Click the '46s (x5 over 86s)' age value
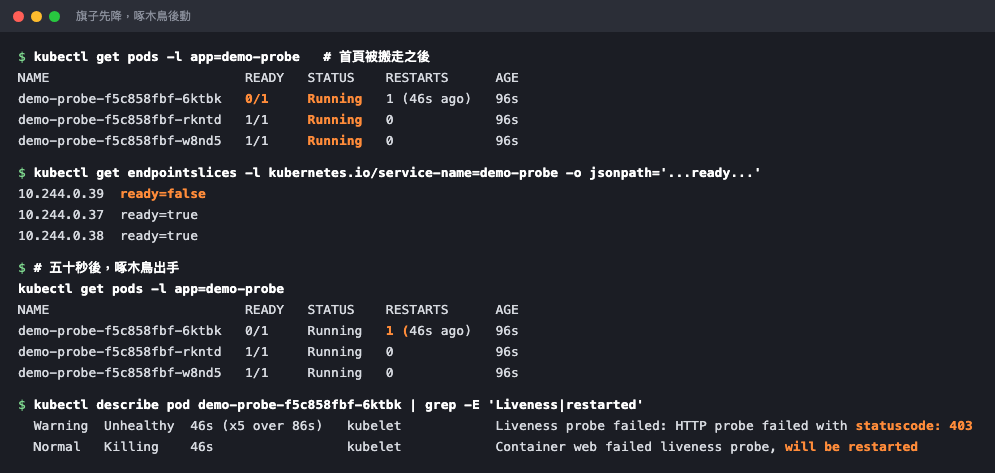This screenshot has width=995, height=473. (256, 426)
